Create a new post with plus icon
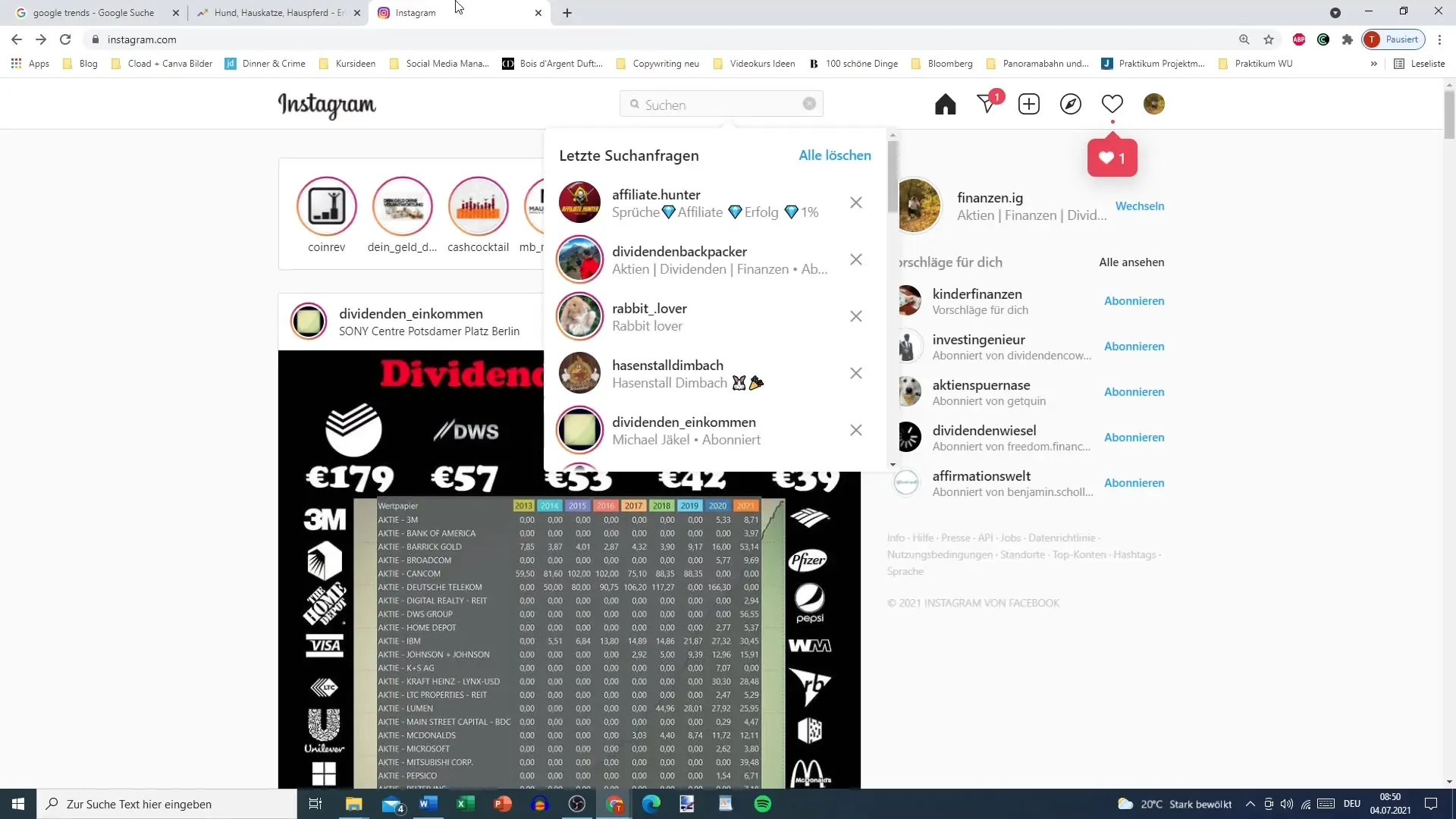 (1029, 104)
